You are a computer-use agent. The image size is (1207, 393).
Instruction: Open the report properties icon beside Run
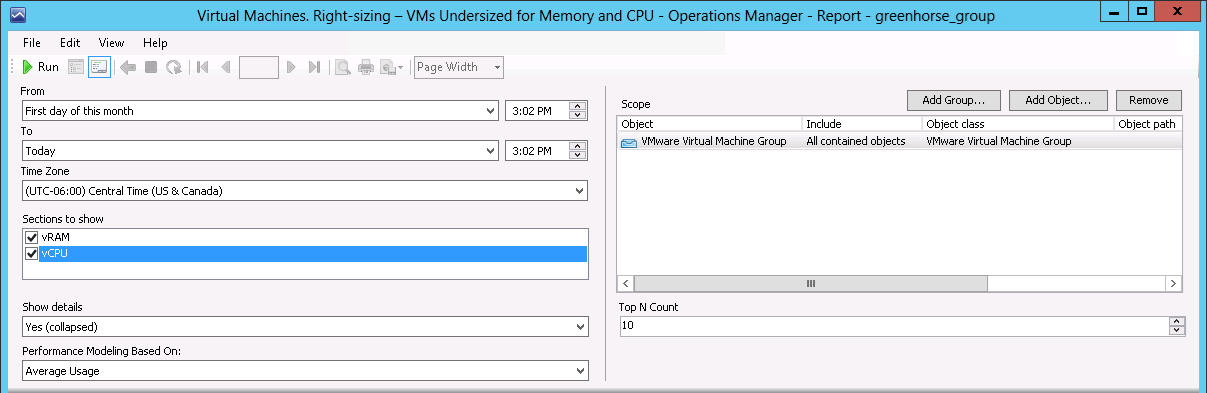pos(76,67)
